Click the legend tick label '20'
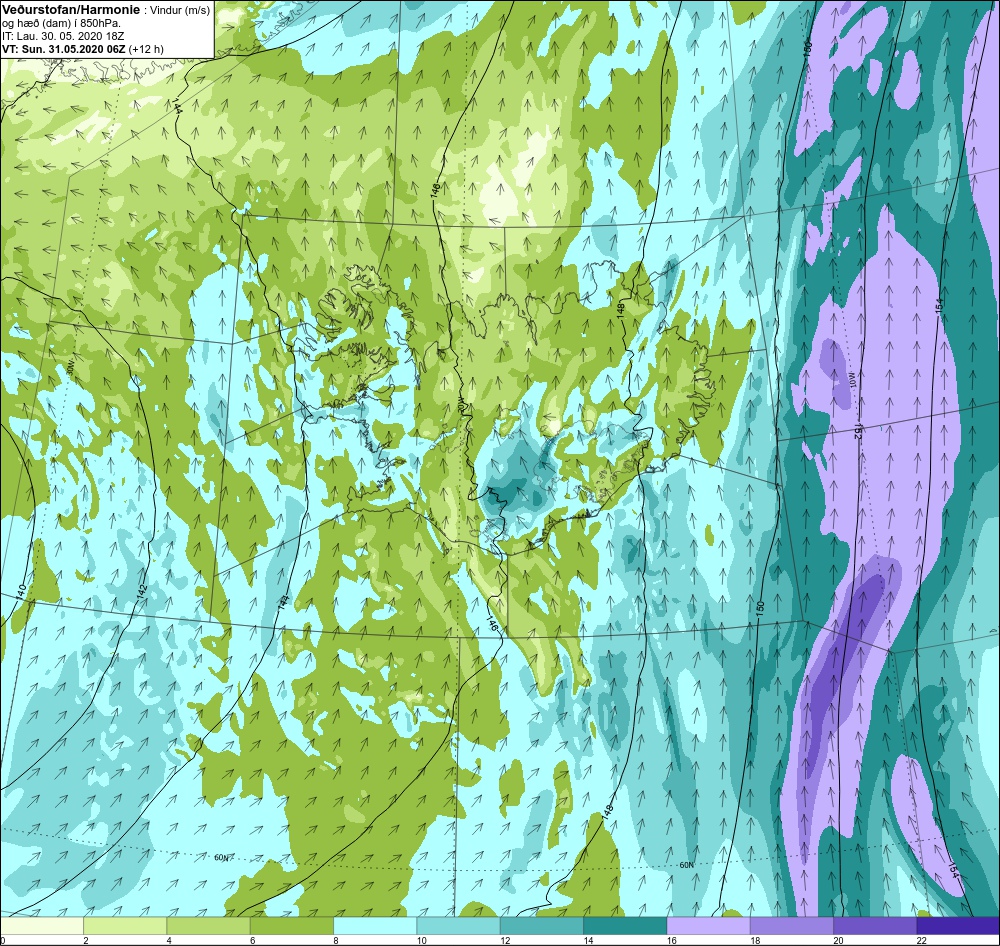The width and height of the screenshot is (1000, 946). (838, 940)
